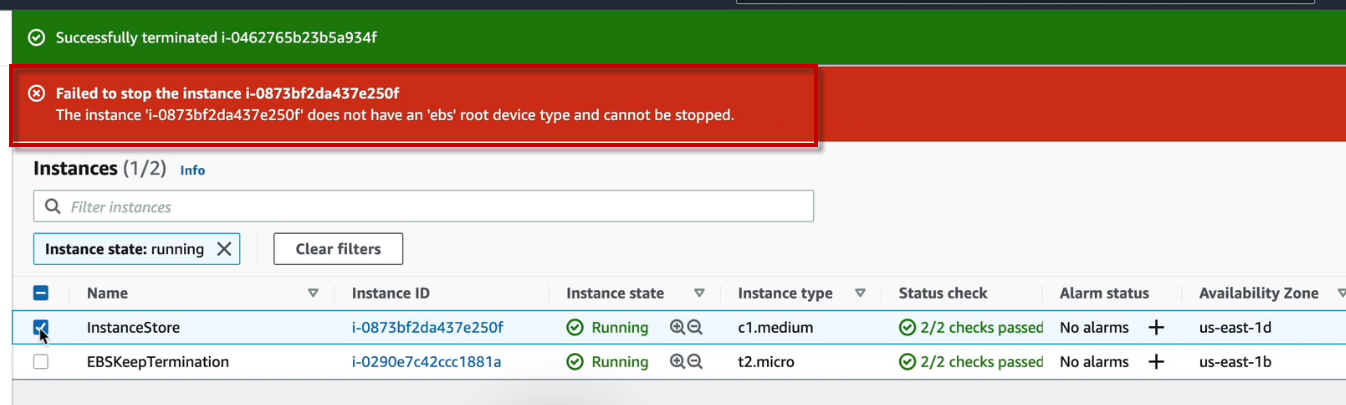Zoom out icon in EBSKeepTermination row

(695, 362)
